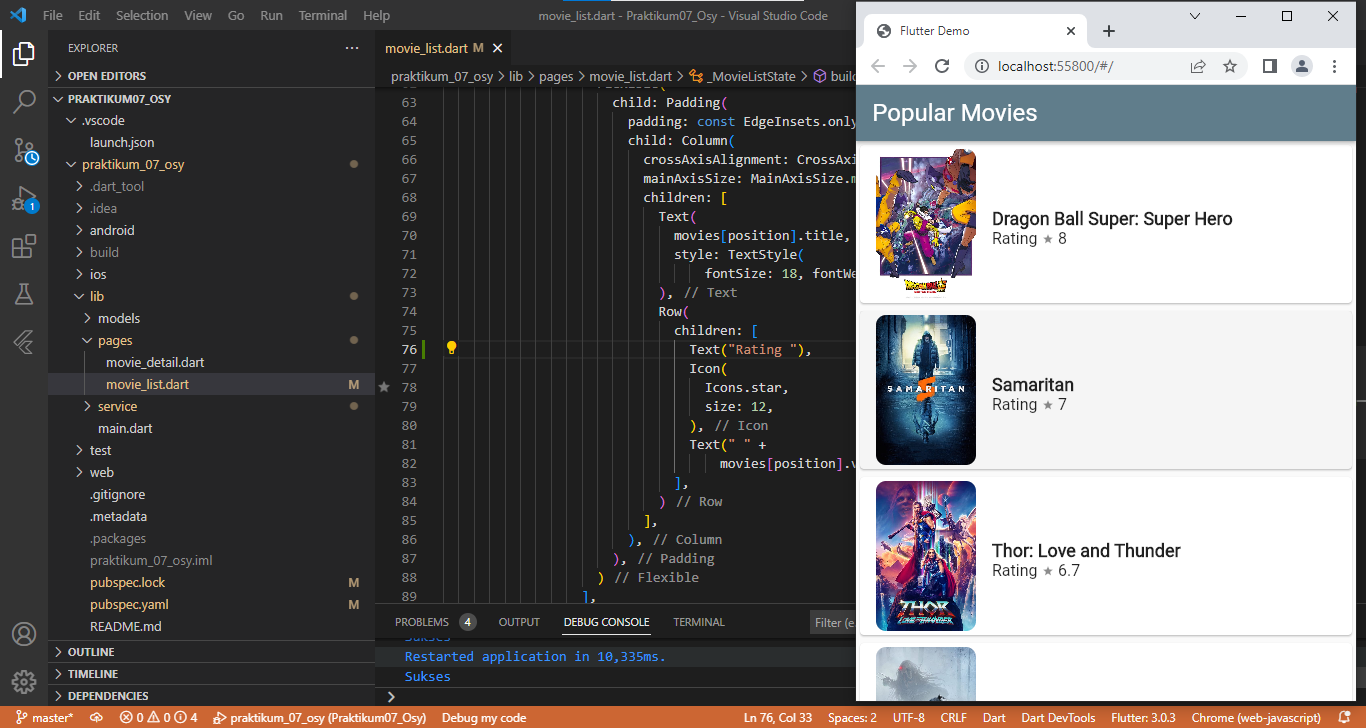The height and width of the screenshot is (728, 1366).
Task: Switch to the Output panel tab
Action: click(x=519, y=622)
